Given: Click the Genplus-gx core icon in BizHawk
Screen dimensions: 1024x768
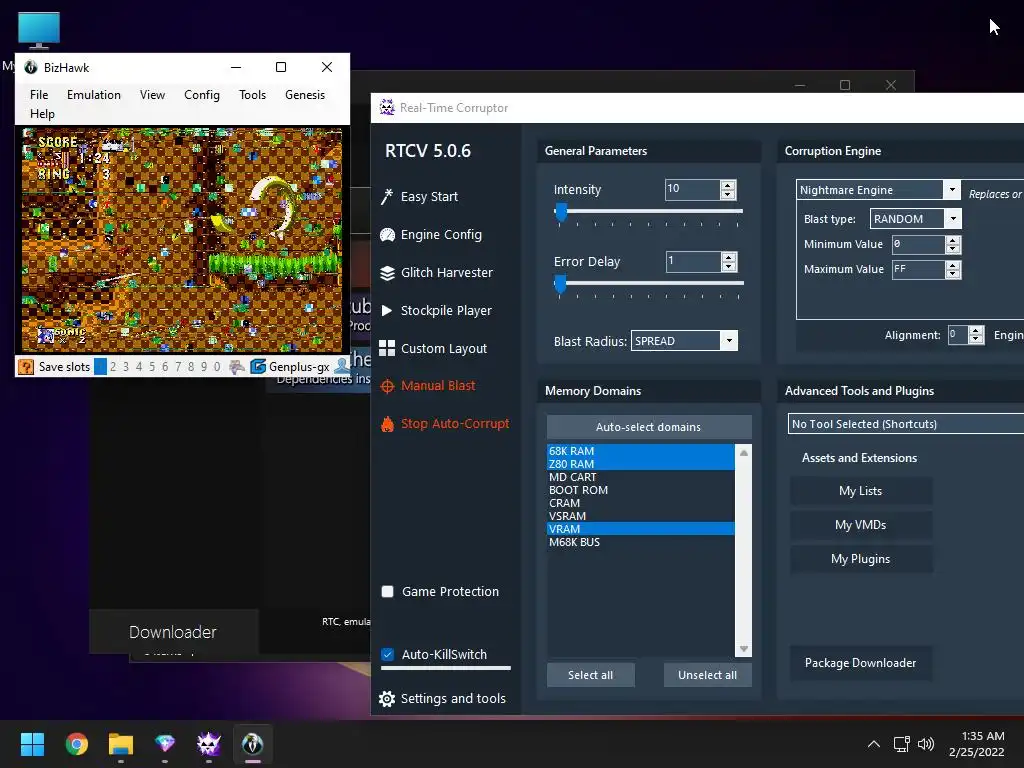Looking at the screenshot, I should point(259,366).
